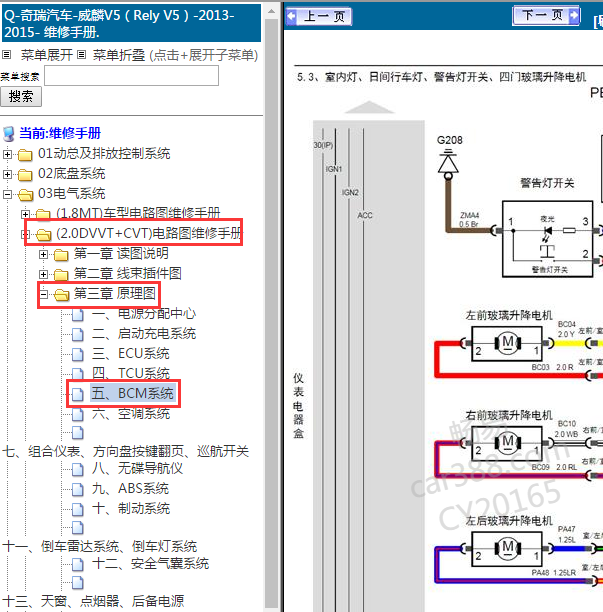The height and width of the screenshot is (612, 603).
Task: Click the 菜单展开 list icon
Action: click(x=6, y=55)
